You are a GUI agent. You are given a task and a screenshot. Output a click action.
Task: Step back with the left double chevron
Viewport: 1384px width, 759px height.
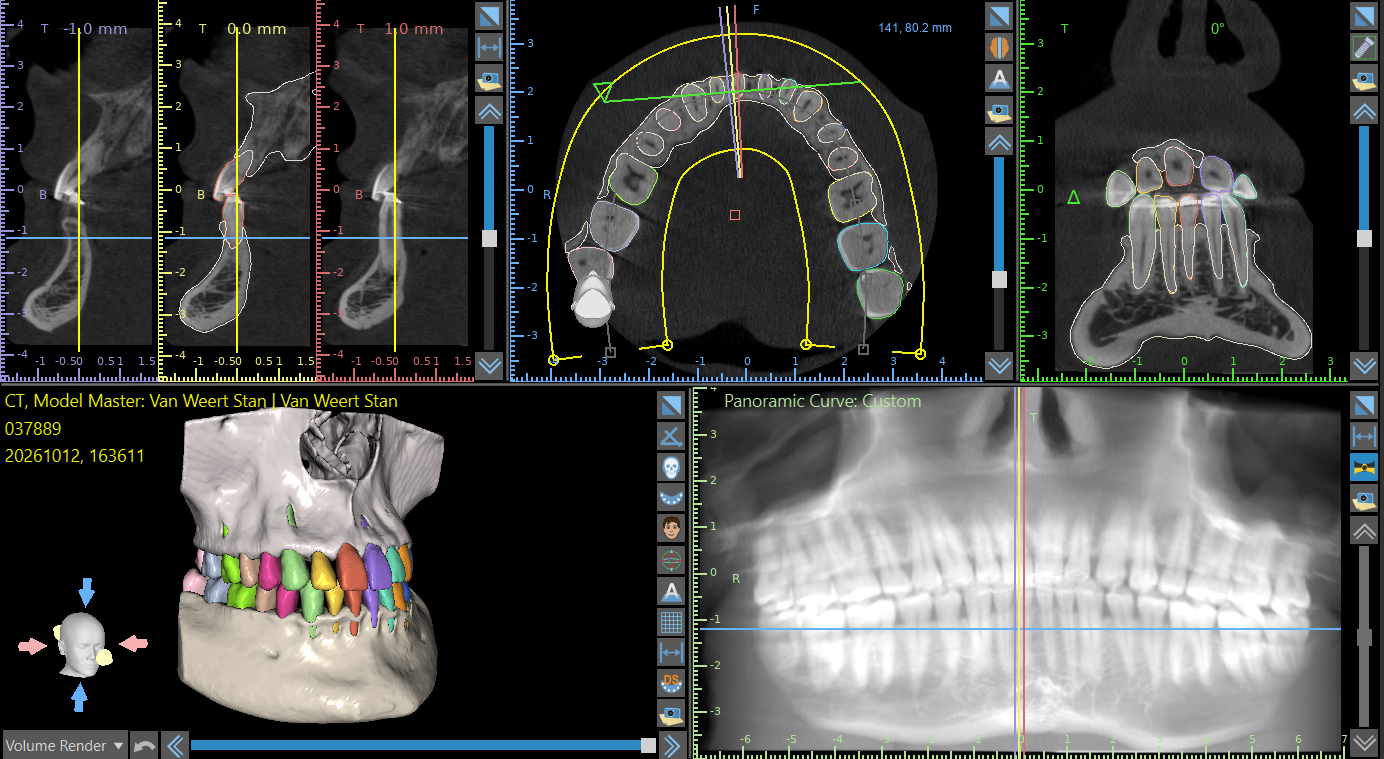pos(175,745)
